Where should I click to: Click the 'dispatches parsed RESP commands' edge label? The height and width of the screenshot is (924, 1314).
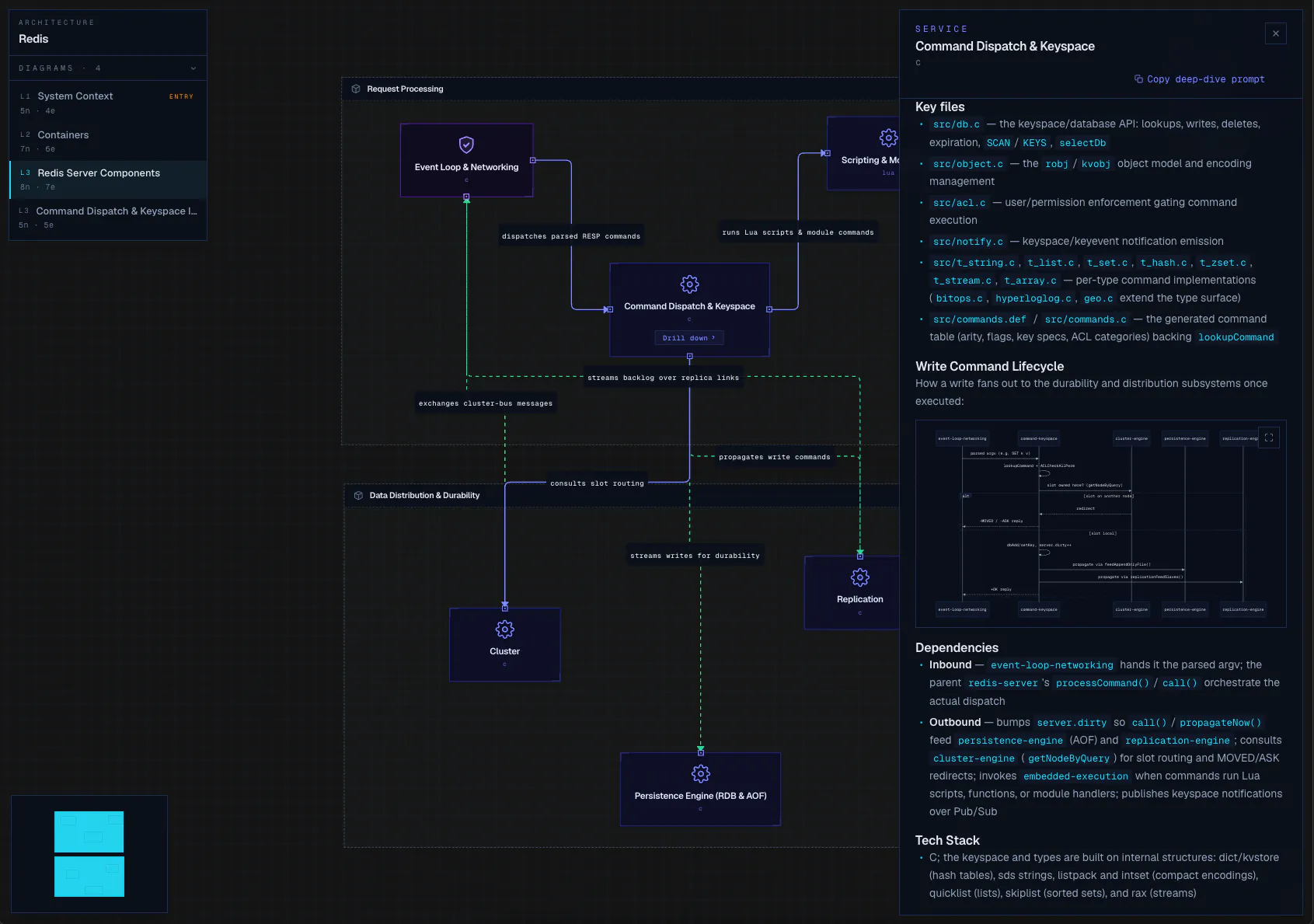[571, 236]
